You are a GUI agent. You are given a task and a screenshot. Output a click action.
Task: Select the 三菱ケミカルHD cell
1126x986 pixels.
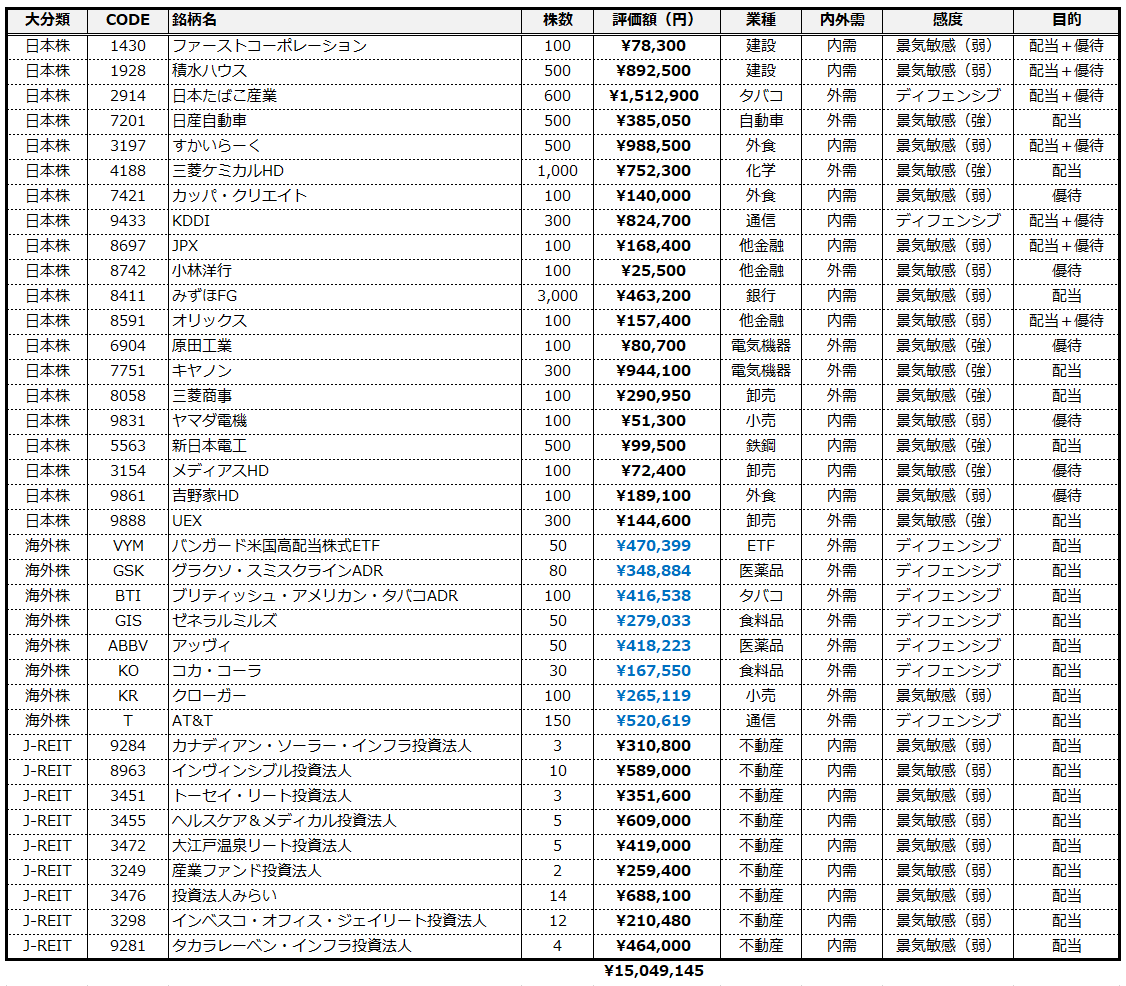point(345,171)
